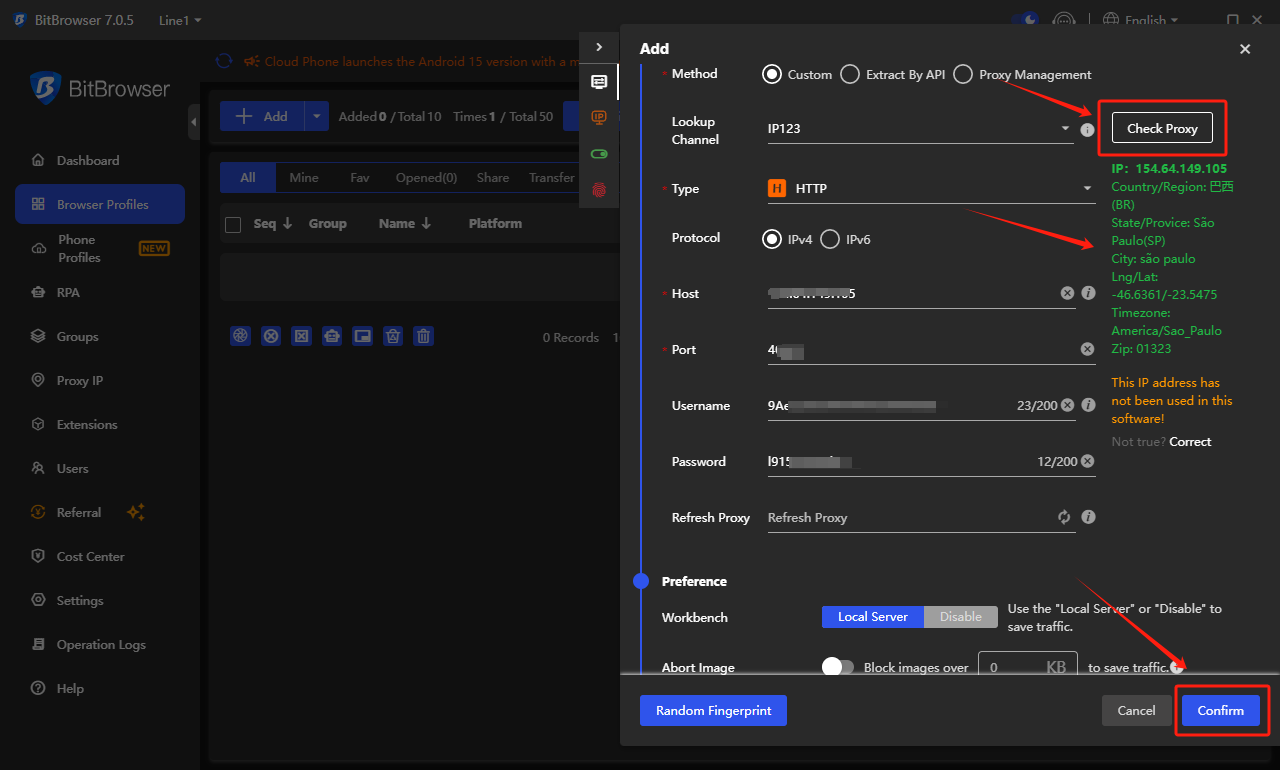
Task: Tick the select-all checkbox beside Seq
Action: (233, 224)
